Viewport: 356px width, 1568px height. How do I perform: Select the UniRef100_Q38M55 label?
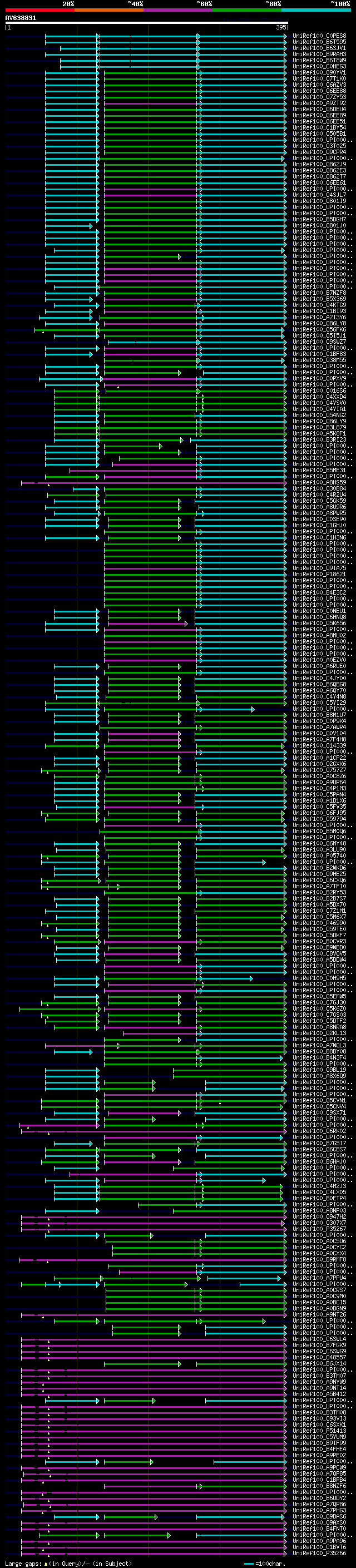[319, 360]
